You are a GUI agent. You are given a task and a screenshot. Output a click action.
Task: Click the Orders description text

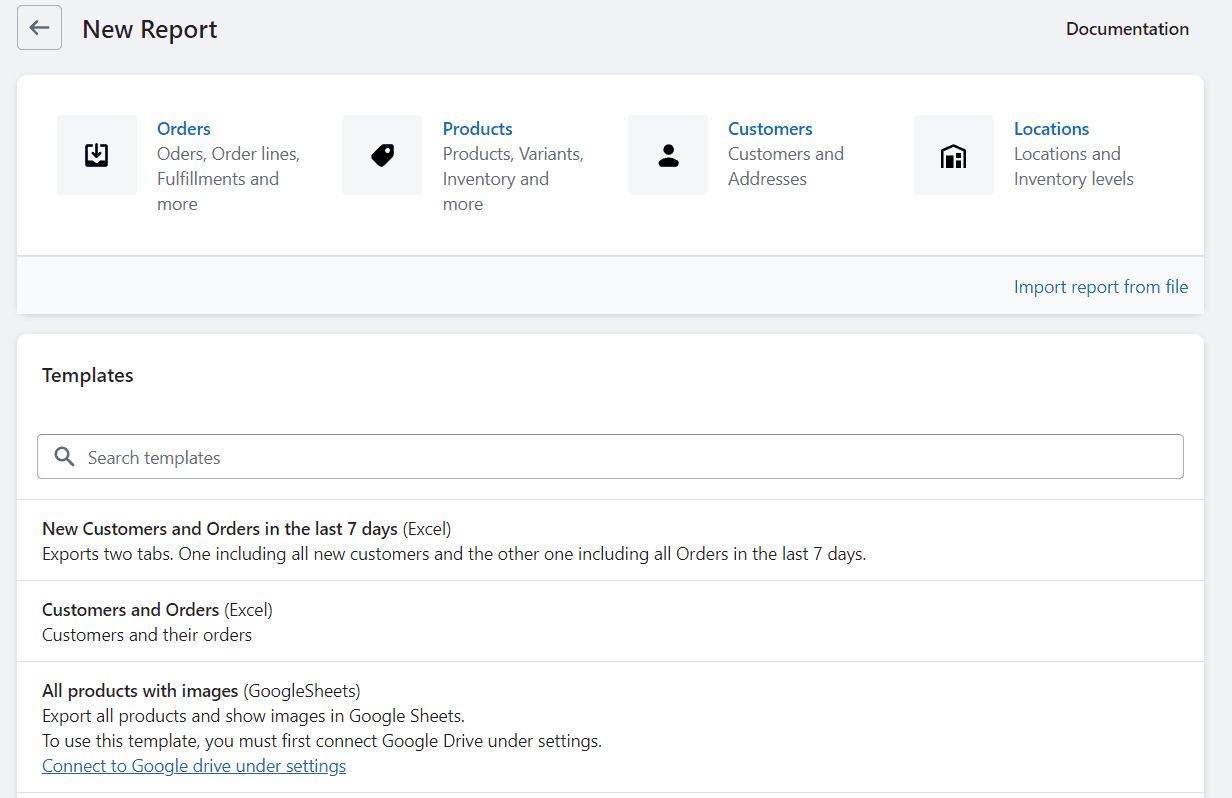[228, 179]
